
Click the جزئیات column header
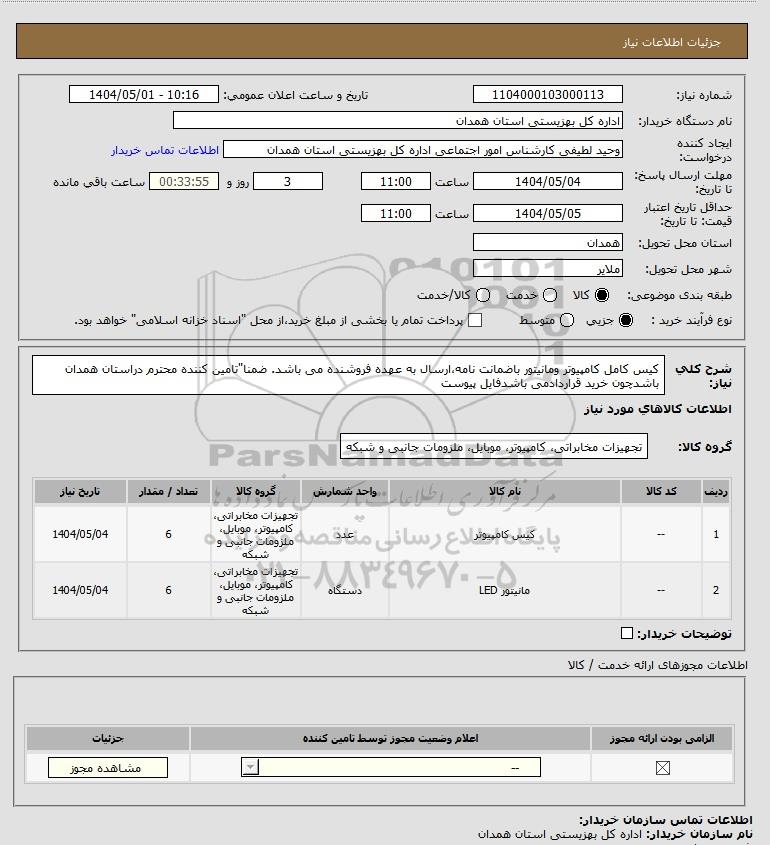pos(108,738)
